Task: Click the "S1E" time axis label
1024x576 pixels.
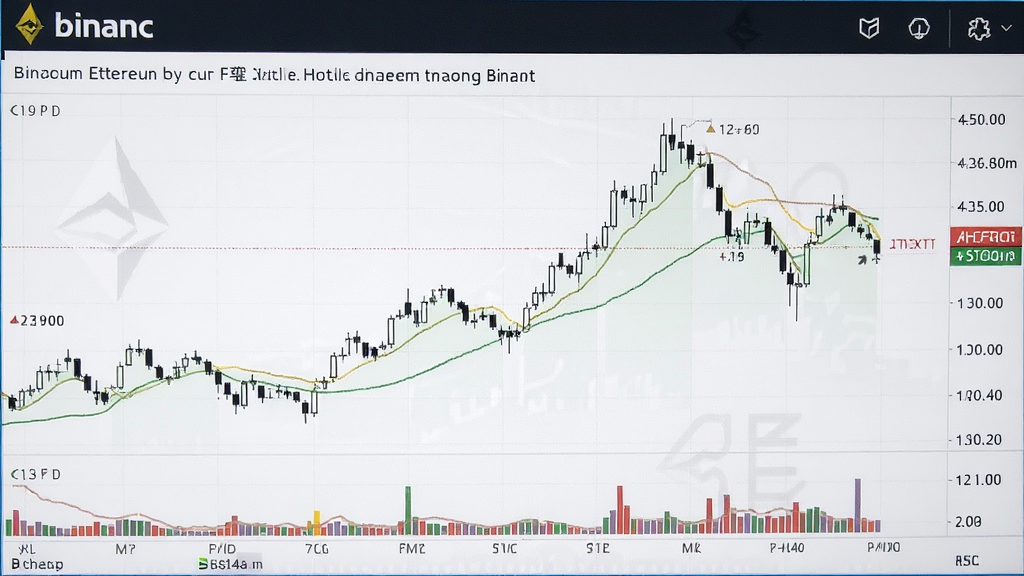Action: point(598,549)
